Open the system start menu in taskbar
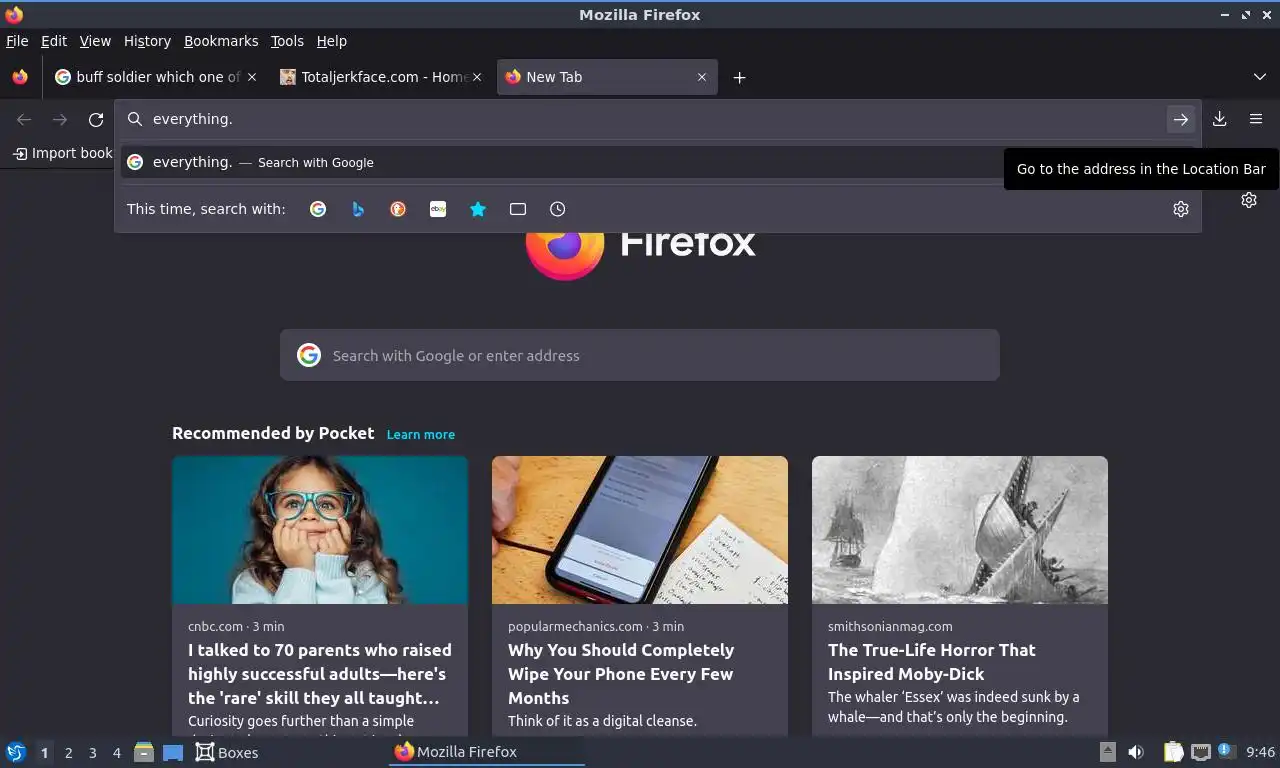Image resolution: width=1280 pixels, height=768 pixels. (x=16, y=752)
